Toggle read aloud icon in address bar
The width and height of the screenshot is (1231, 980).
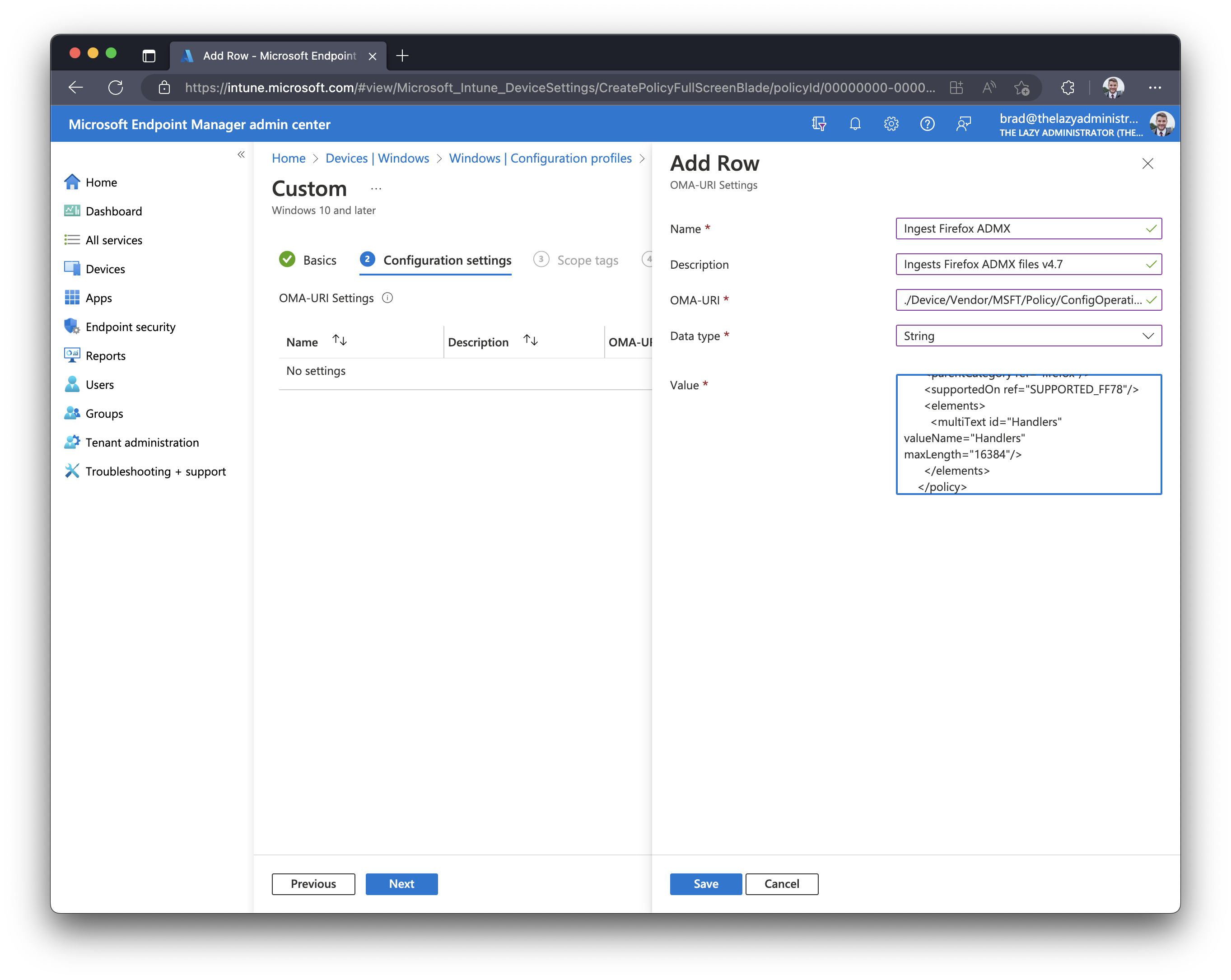(989, 87)
